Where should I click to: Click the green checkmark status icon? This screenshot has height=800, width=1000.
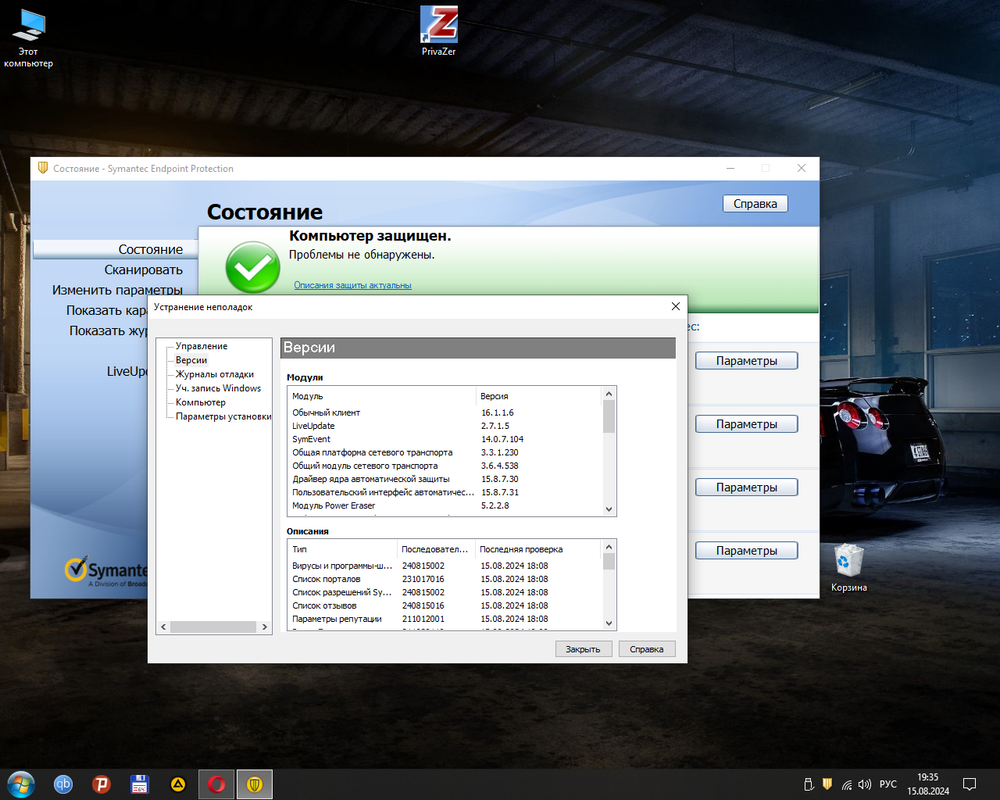pos(253,268)
